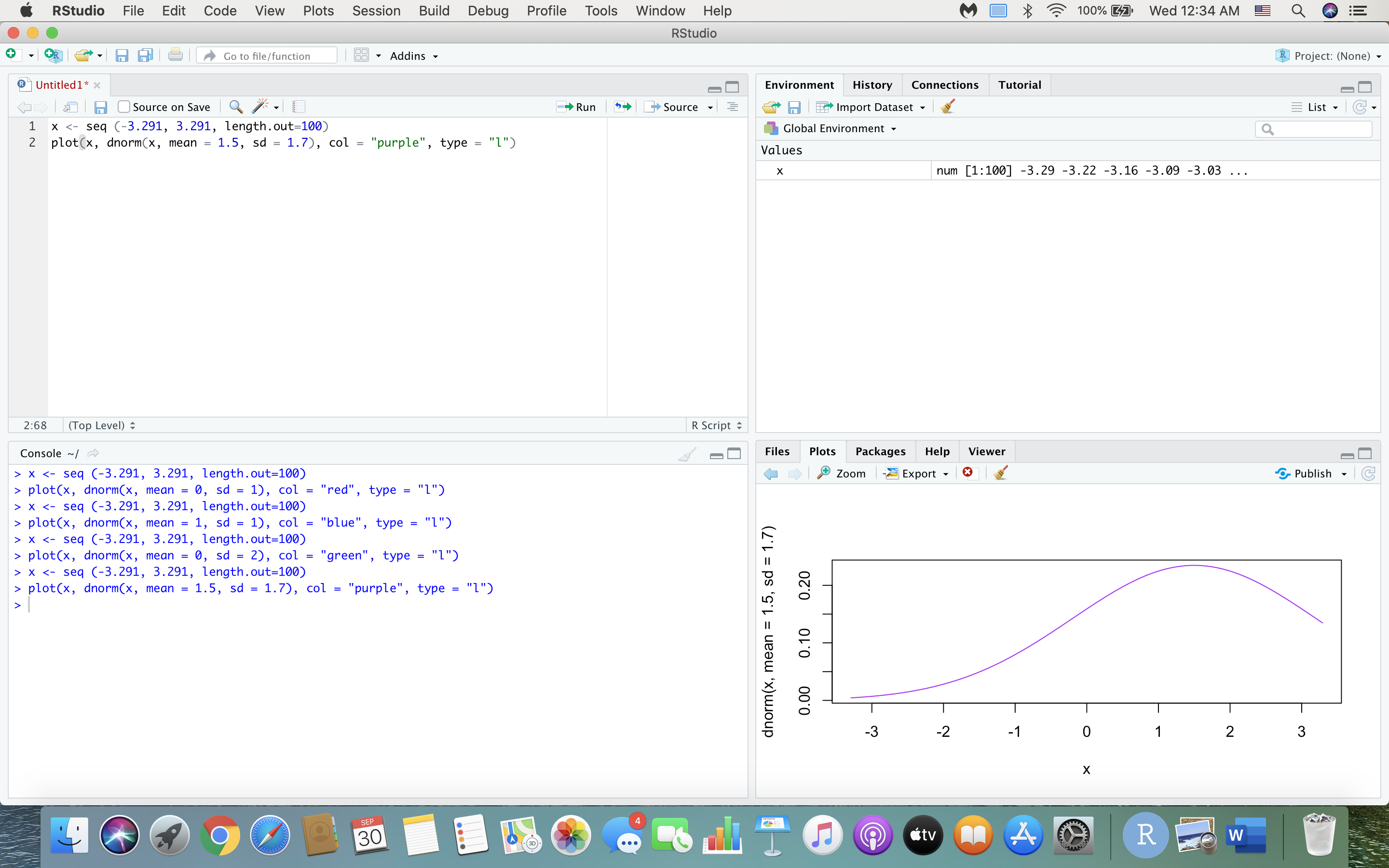
Task: Go back to the previous plot
Action: pos(770,473)
